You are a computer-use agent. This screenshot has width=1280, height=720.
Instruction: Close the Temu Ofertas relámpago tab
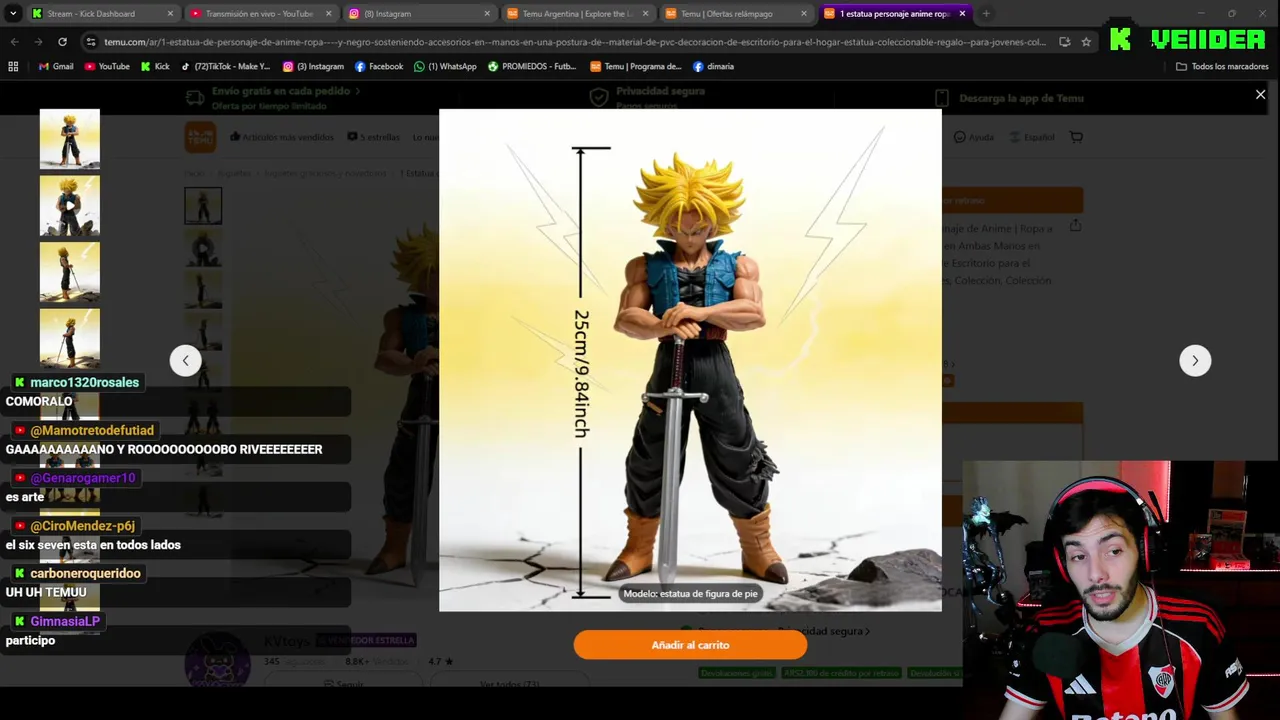click(x=804, y=14)
